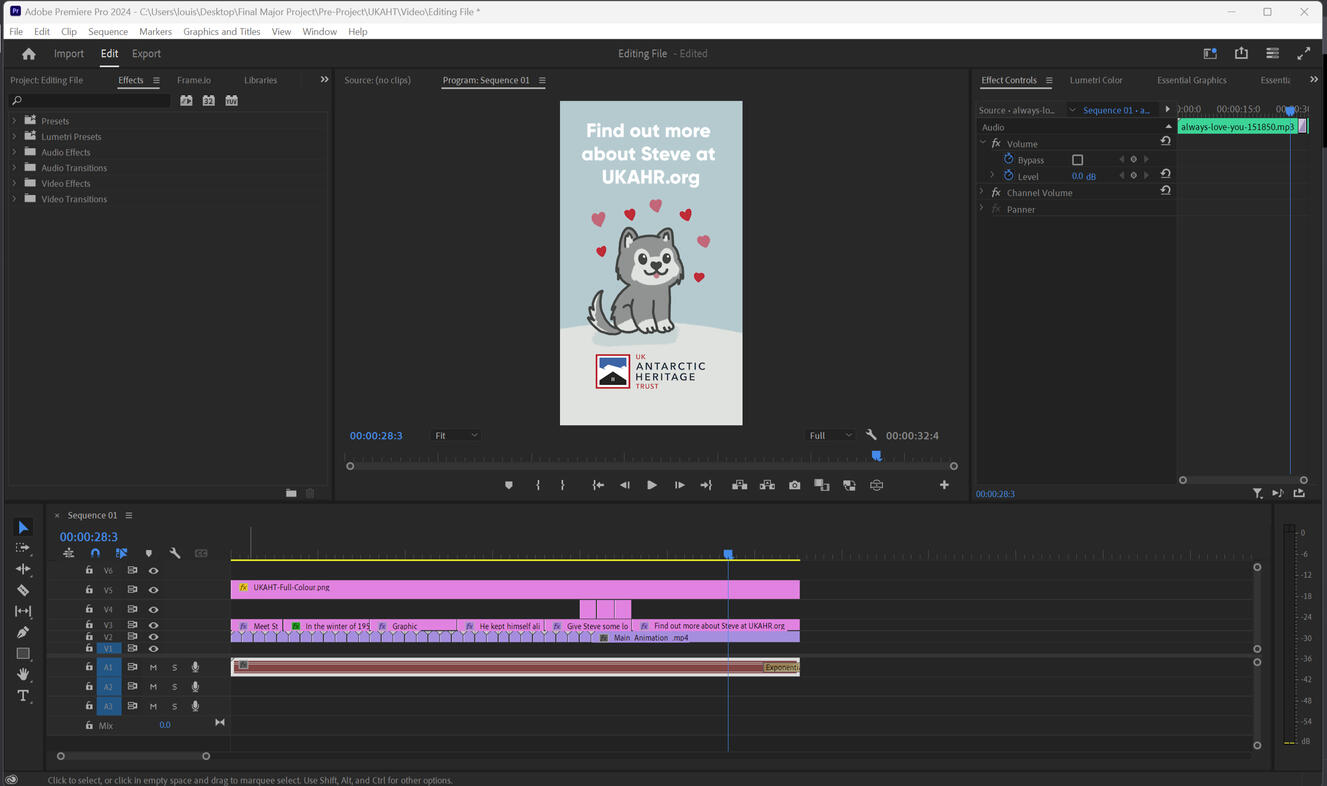Enable the Volume Bypass checkbox

pyautogui.click(x=1077, y=160)
